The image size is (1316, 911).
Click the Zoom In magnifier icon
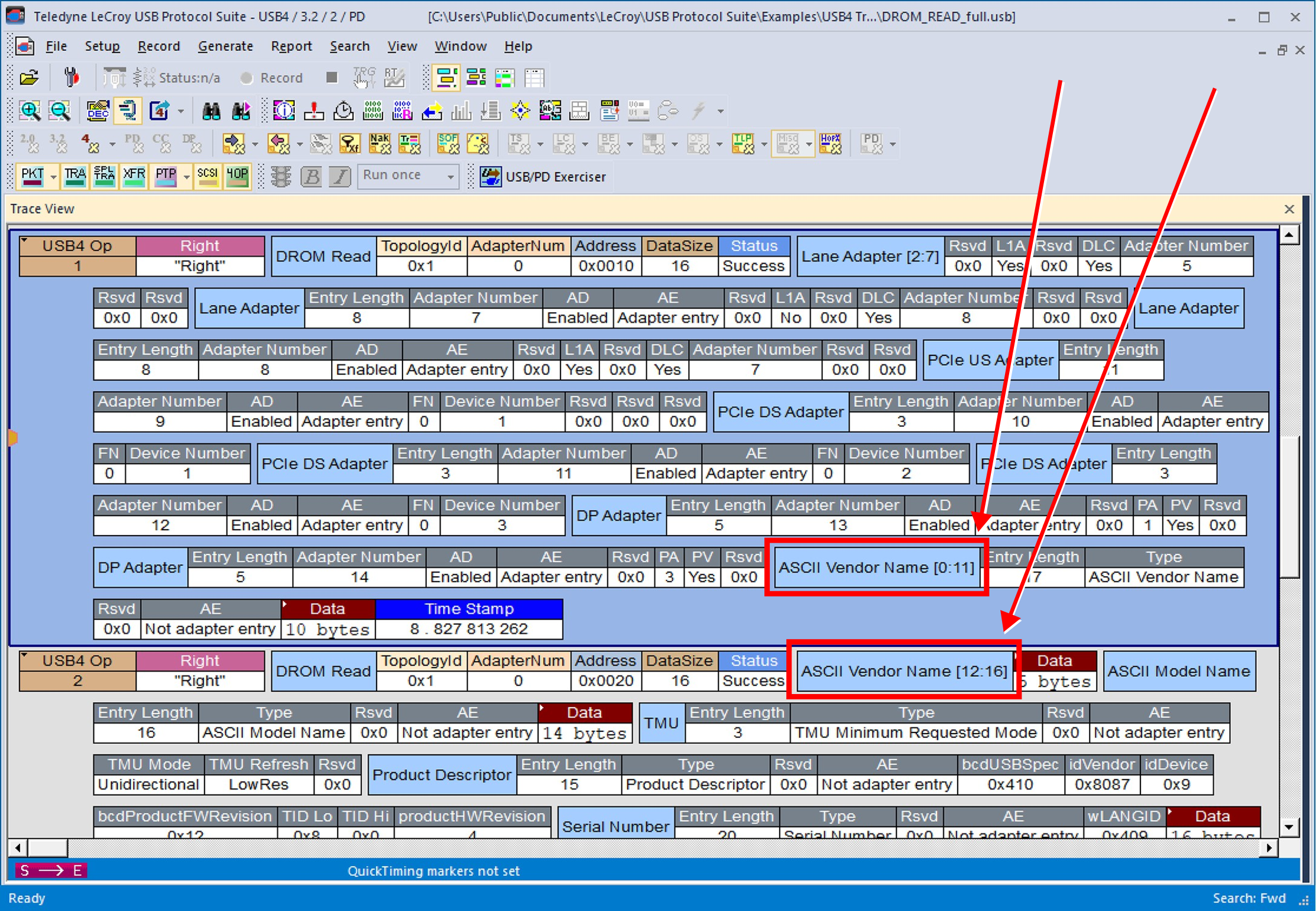(x=30, y=111)
